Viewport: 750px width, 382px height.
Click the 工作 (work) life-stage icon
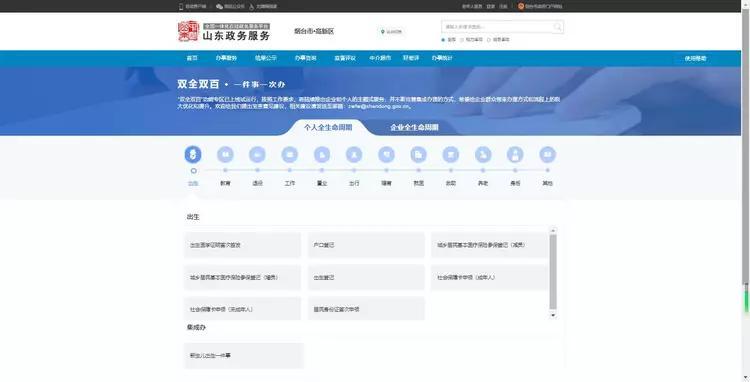(x=289, y=154)
